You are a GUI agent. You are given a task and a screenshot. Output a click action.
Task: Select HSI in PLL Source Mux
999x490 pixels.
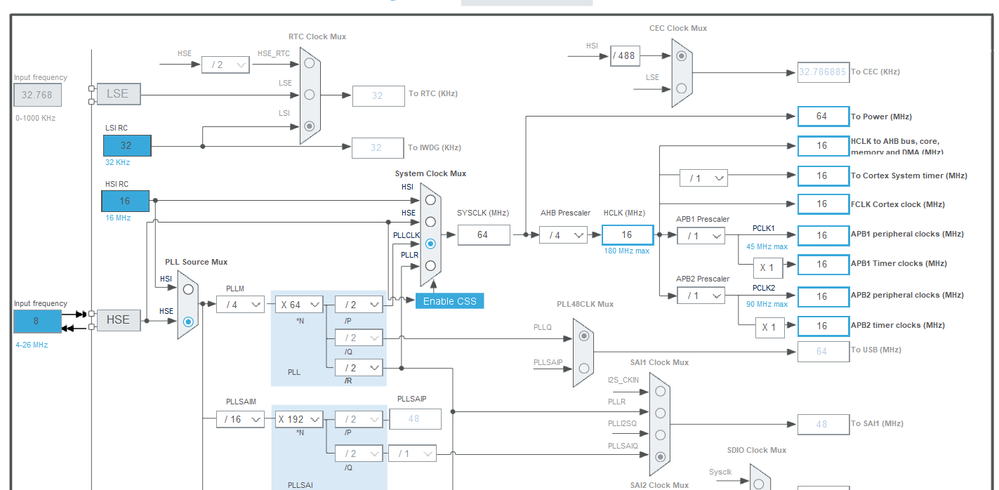coord(188,289)
